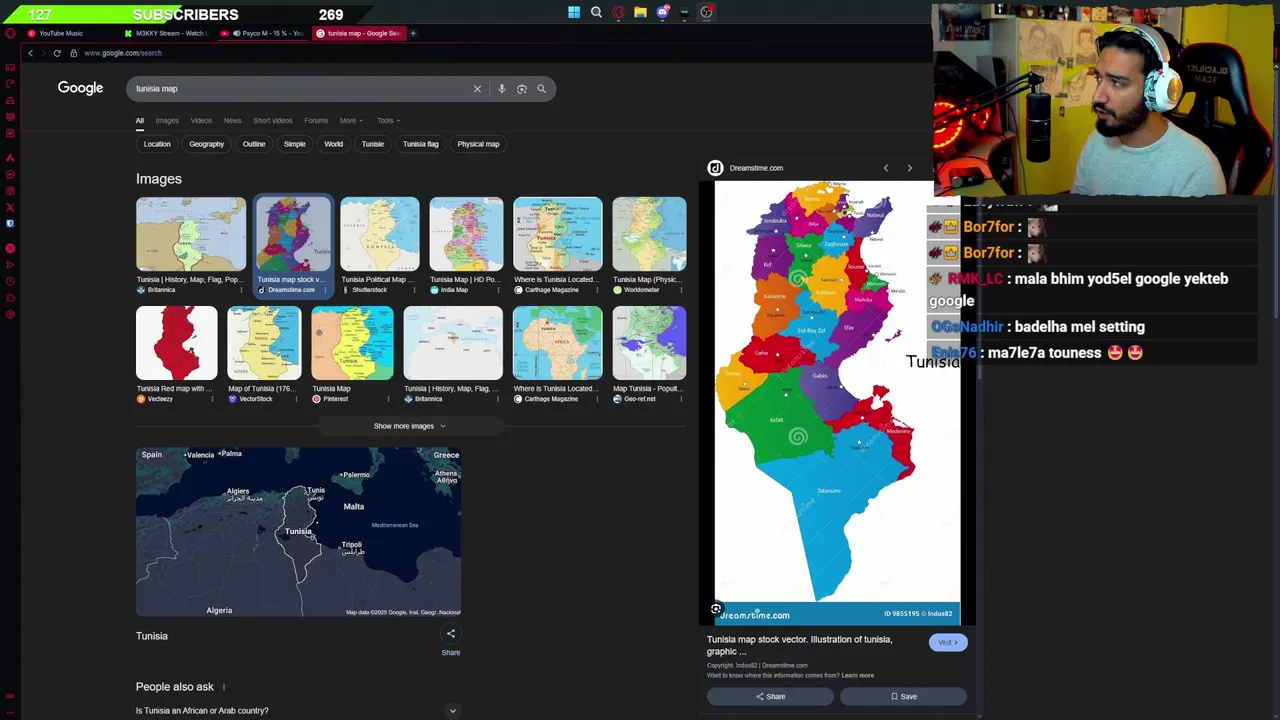This screenshot has width=1280, height=720.
Task: Click the Physical map filter chip
Action: [x=478, y=144]
